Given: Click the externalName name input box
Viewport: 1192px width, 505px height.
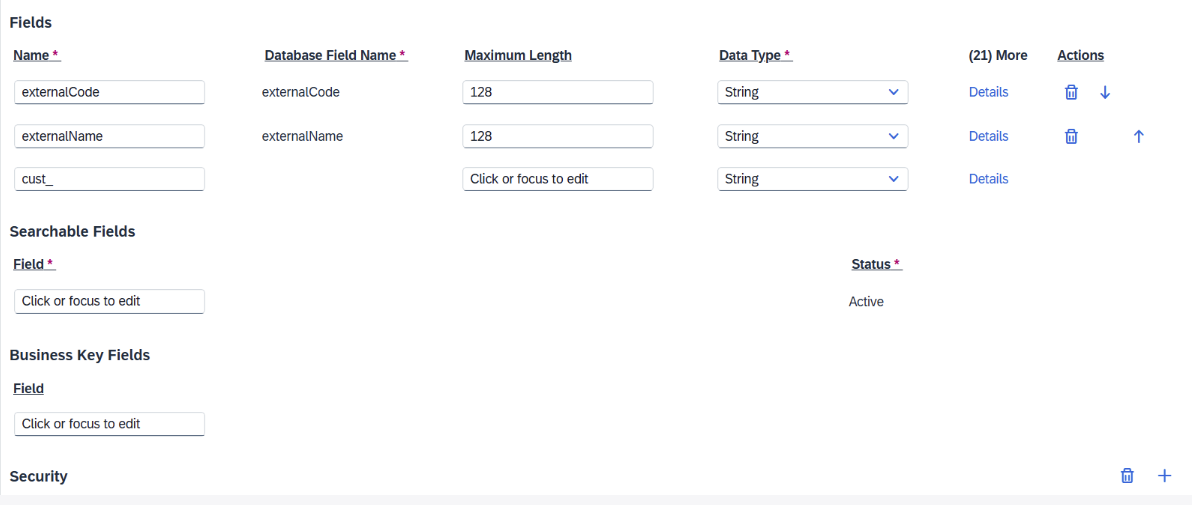Looking at the screenshot, I should [109, 136].
